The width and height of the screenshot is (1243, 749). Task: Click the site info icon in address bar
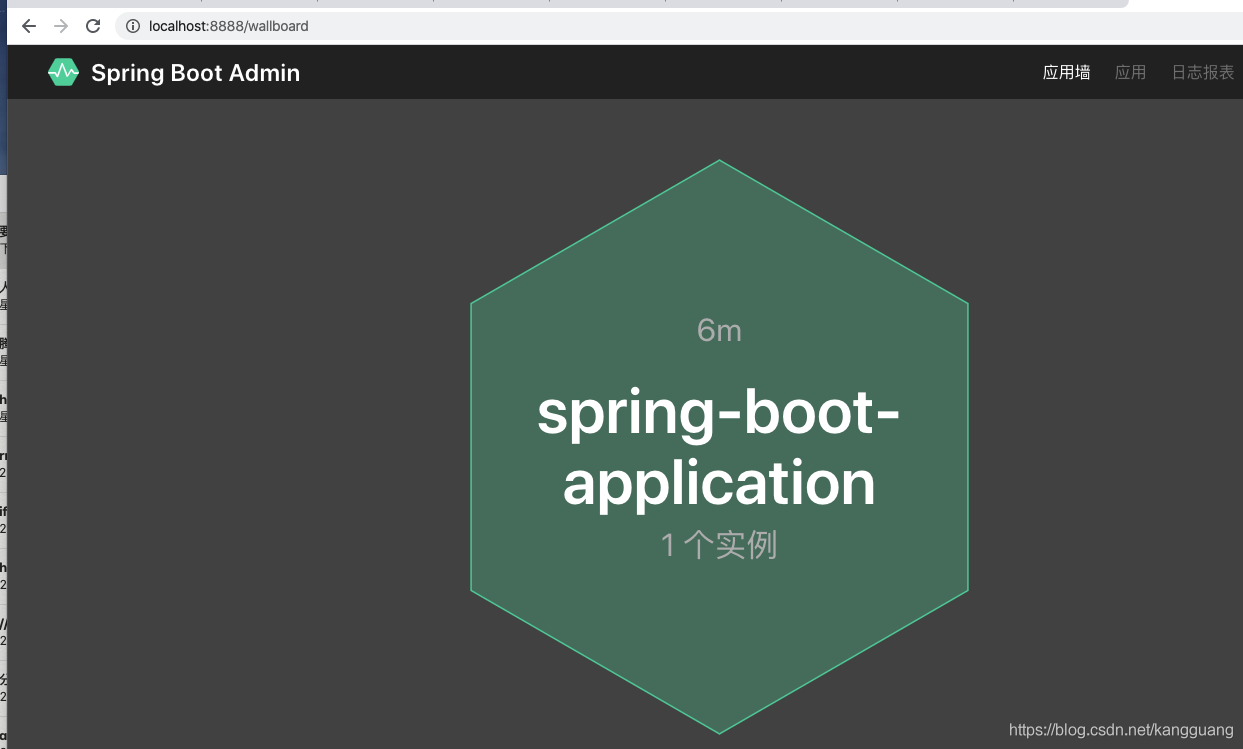click(133, 26)
